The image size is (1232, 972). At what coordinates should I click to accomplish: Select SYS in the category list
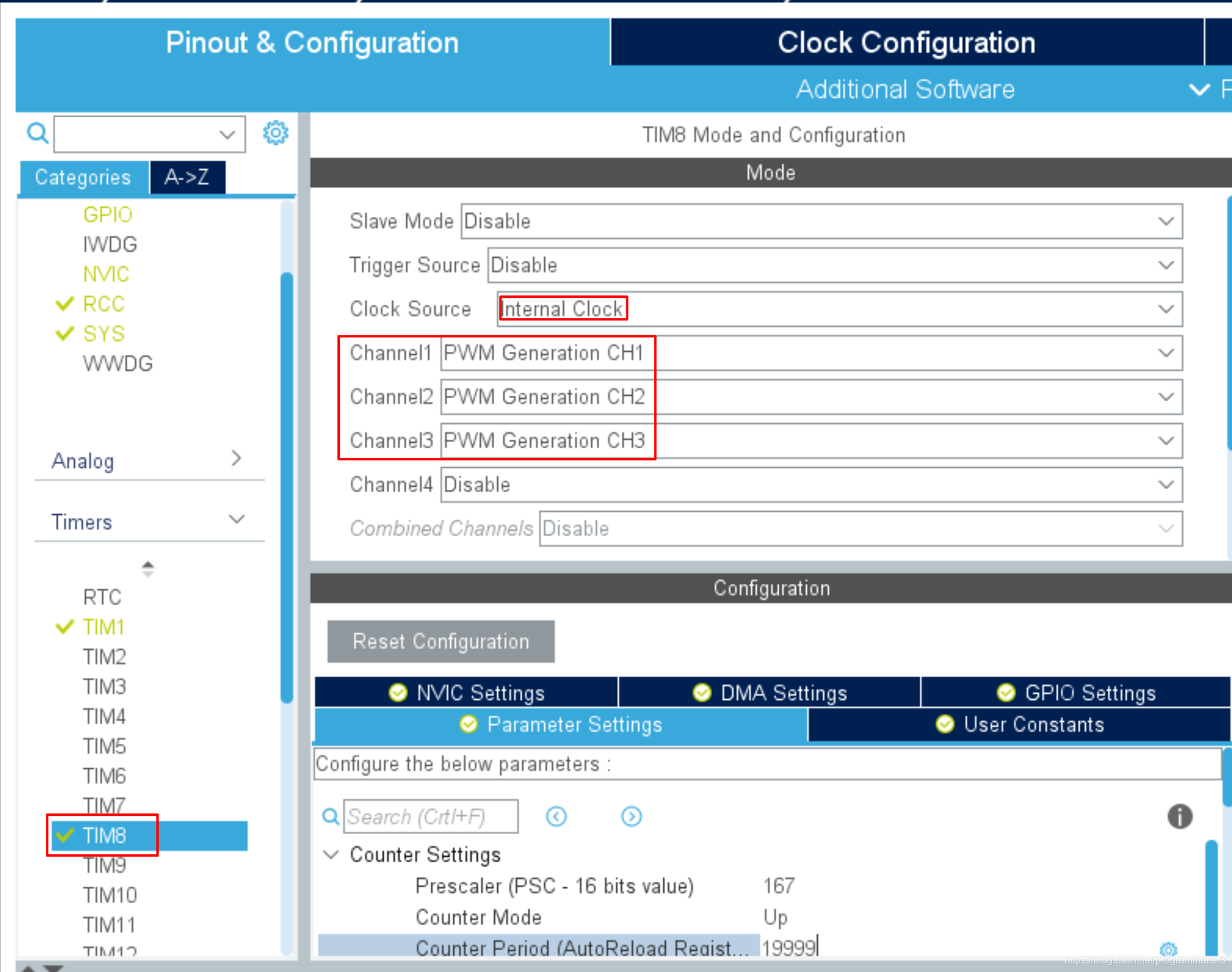click(104, 334)
